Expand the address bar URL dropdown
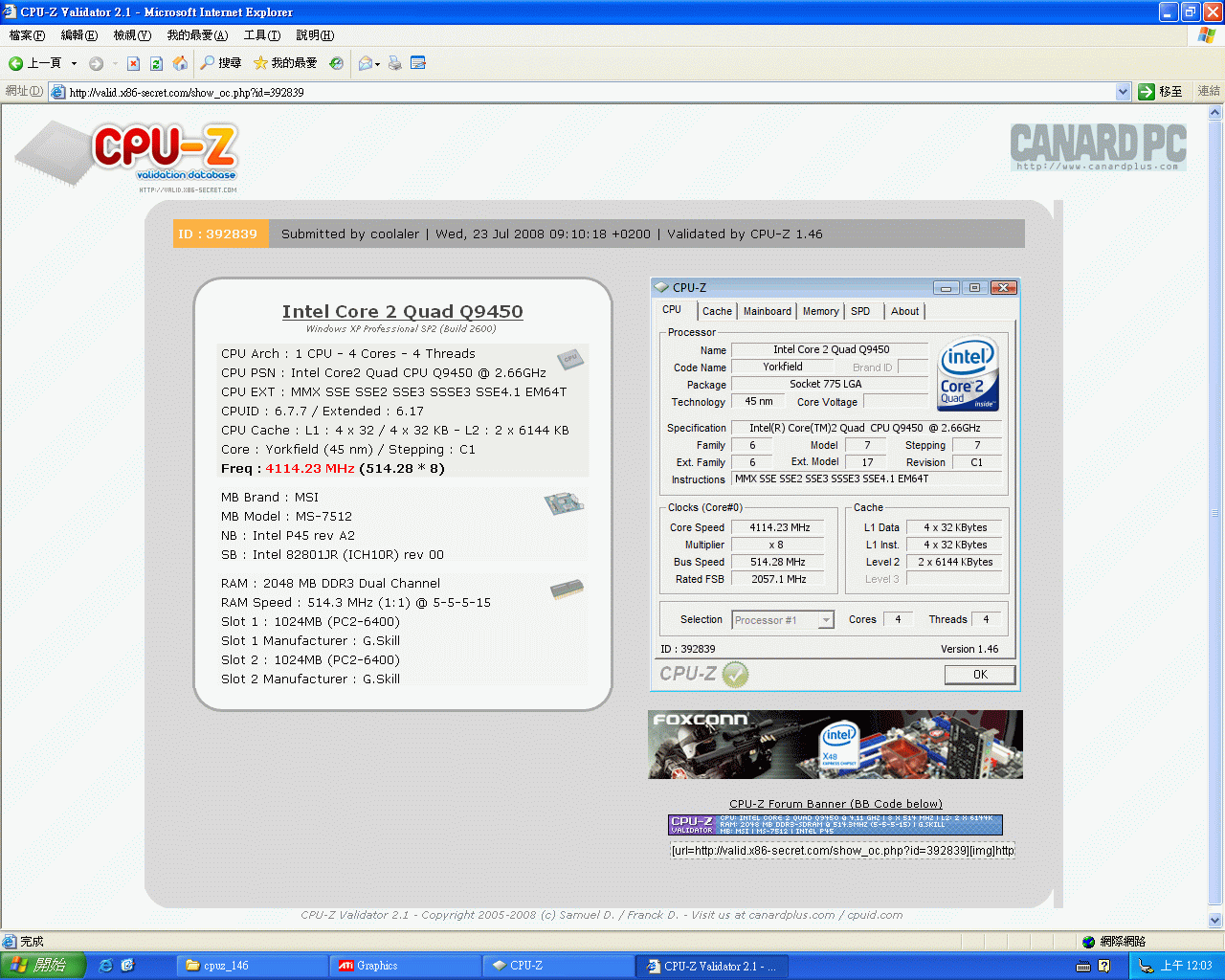Viewport: 1225px width, 980px height. click(1124, 92)
